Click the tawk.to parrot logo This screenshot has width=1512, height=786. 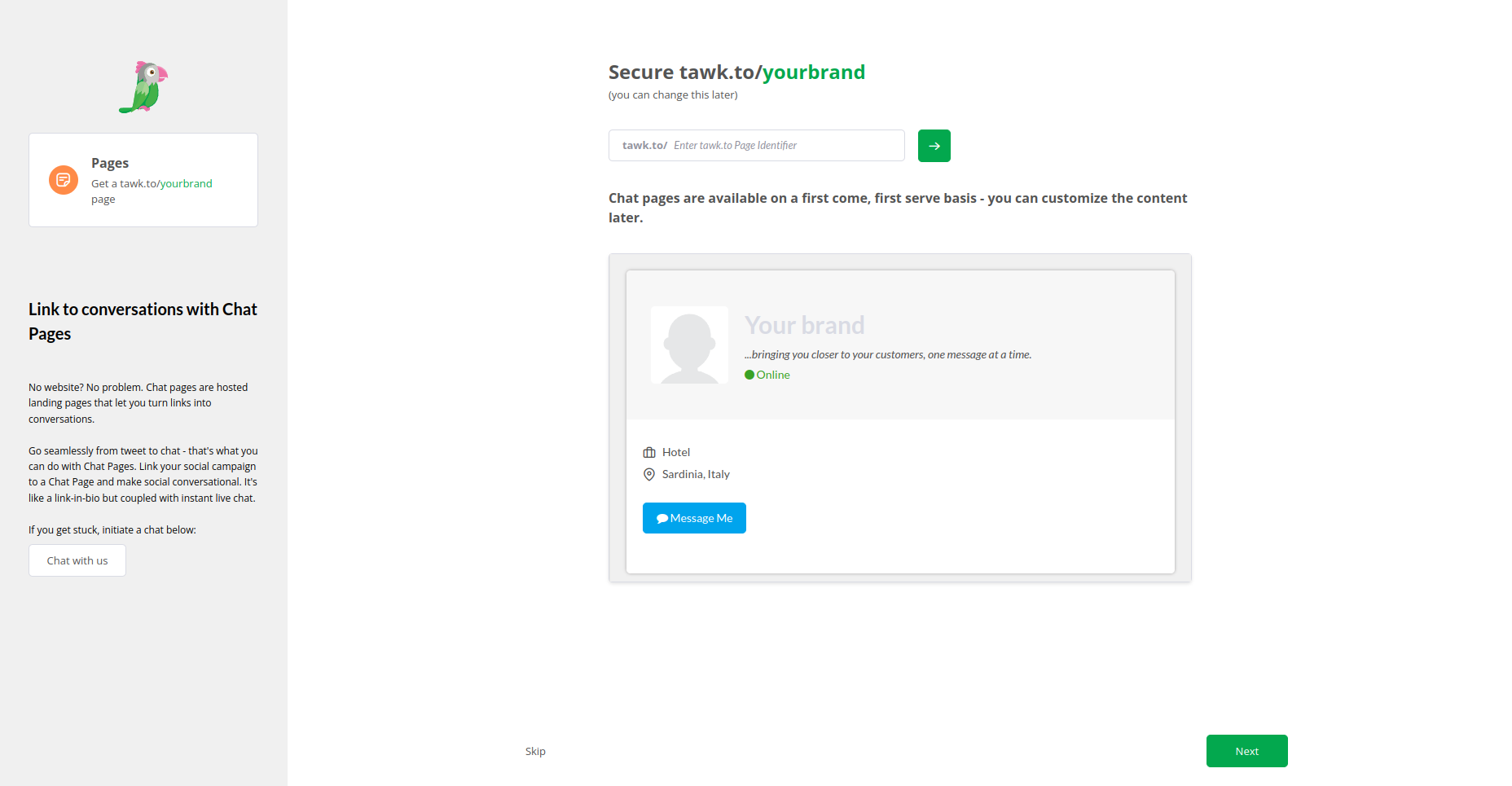pyautogui.click(x=143, y=87)
